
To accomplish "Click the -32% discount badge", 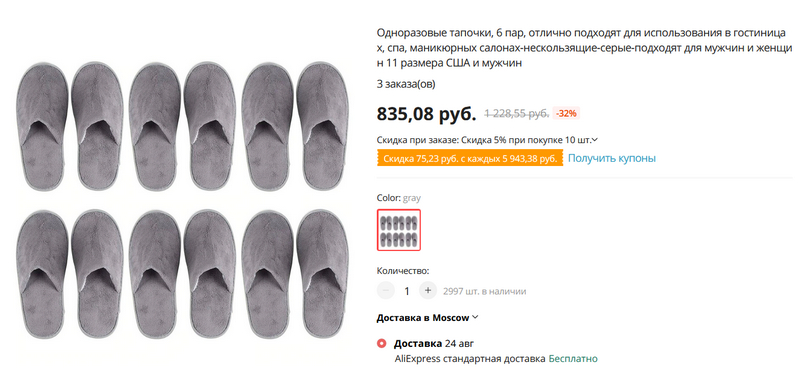I will [x=566, y=113].
